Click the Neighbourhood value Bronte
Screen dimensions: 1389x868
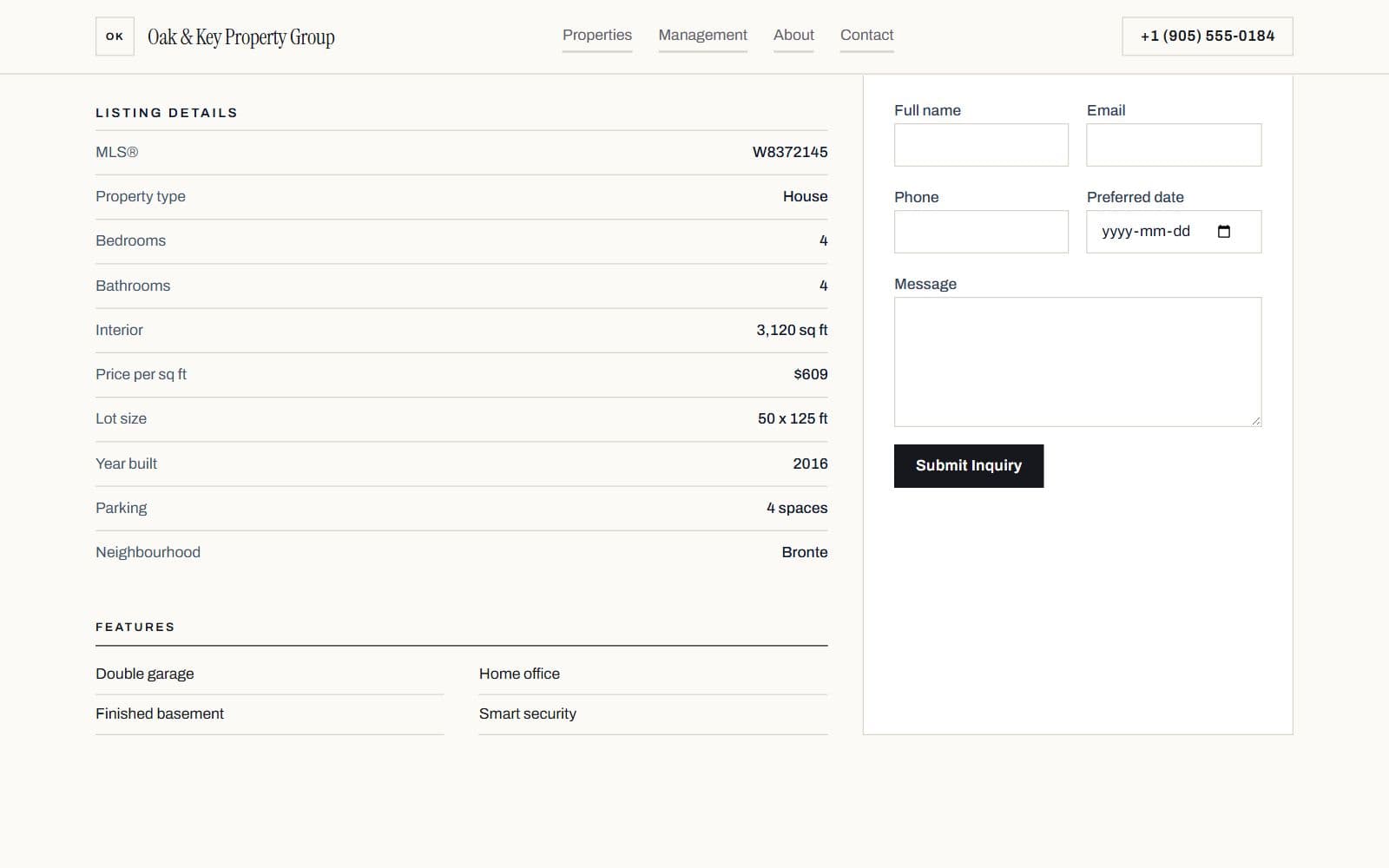pos(805,552)
